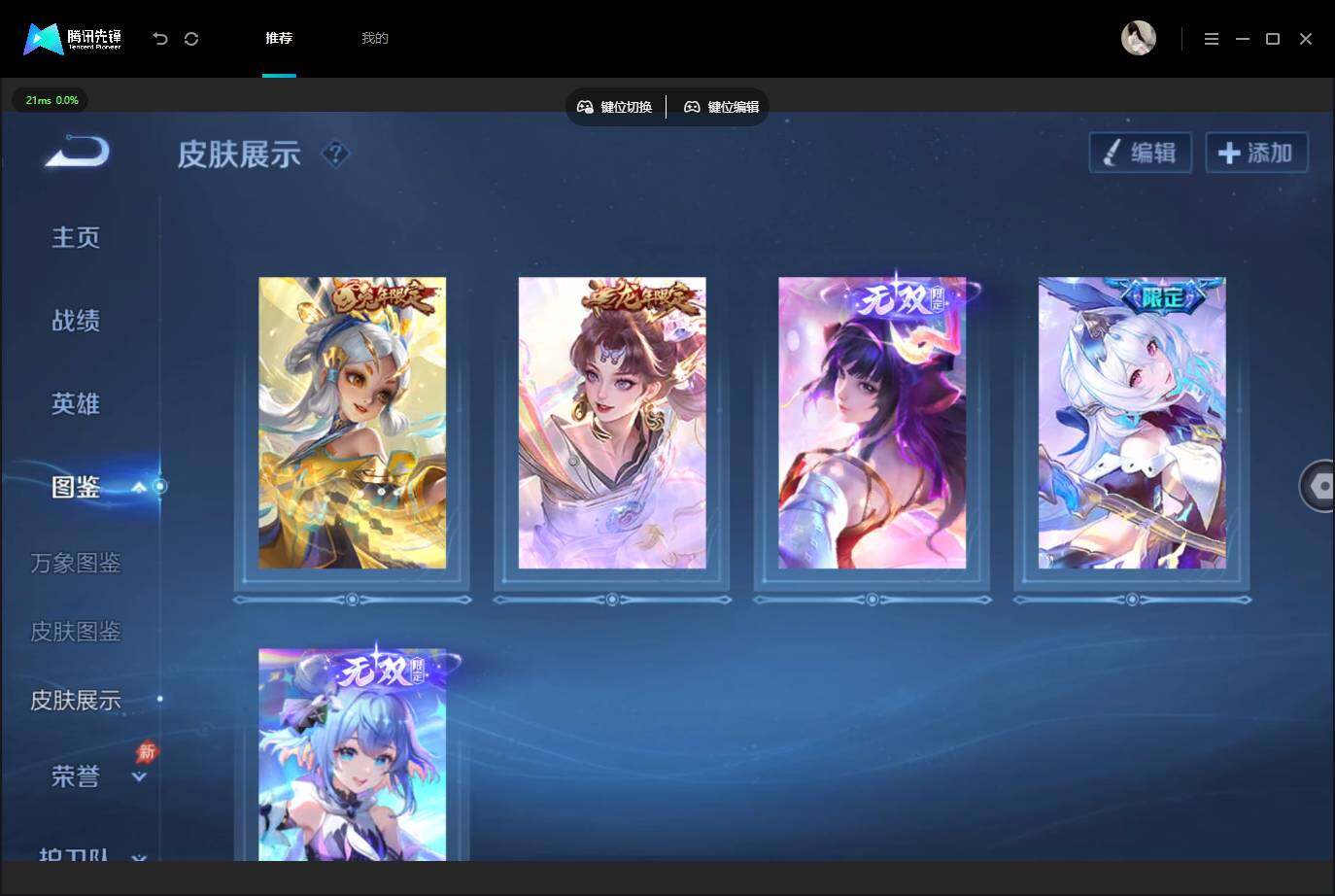The width and height of the screenshot is (1335, 896).
Task: Click the in-game back arrow icon
Action: [78, 152]
